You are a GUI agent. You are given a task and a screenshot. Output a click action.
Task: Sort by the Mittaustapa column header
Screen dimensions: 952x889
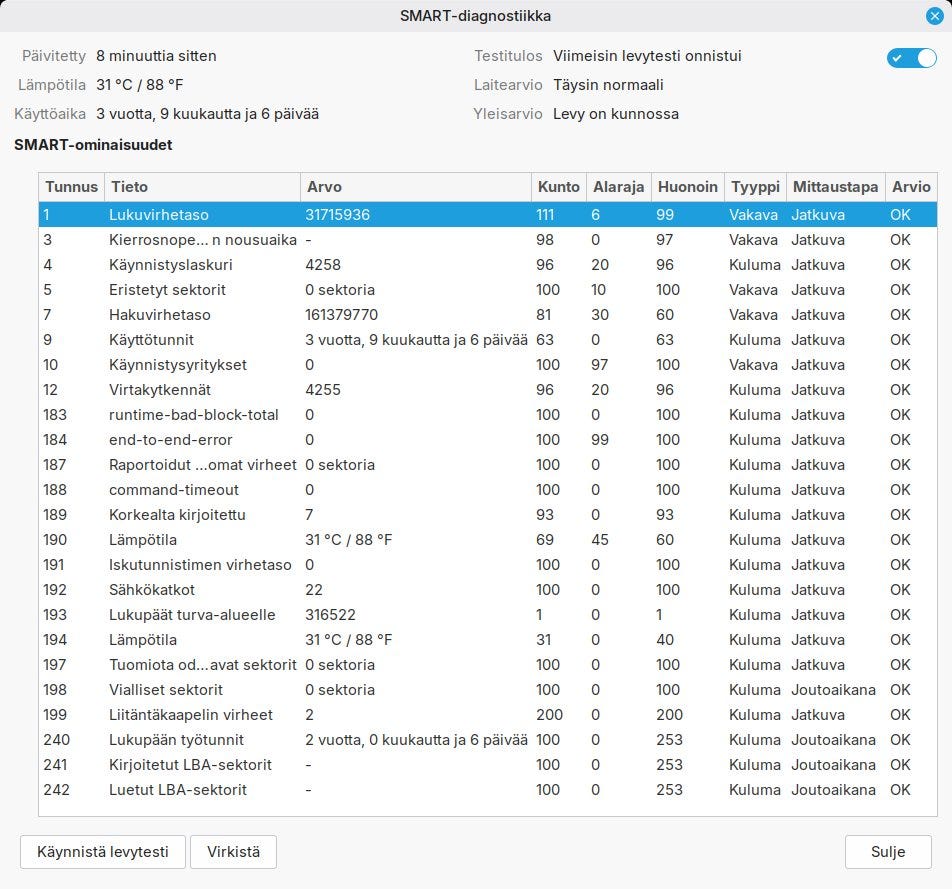pyautogui.click(x=835, y=187)
